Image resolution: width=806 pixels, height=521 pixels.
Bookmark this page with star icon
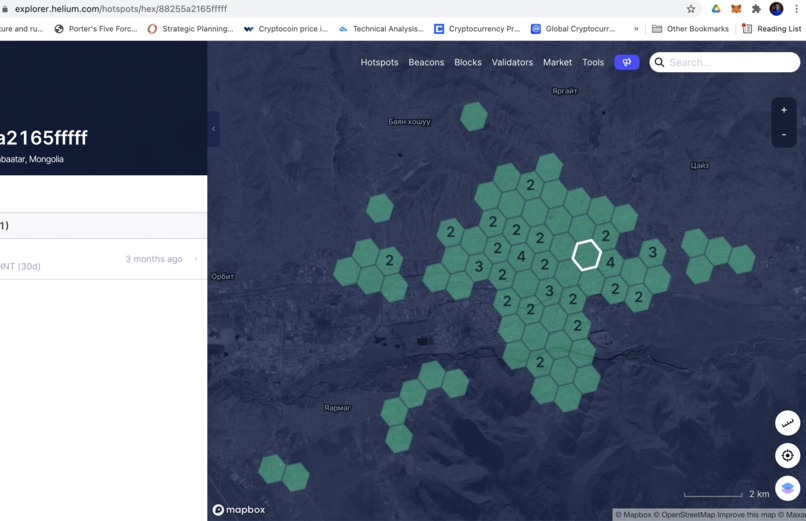(x=691, y=9)
